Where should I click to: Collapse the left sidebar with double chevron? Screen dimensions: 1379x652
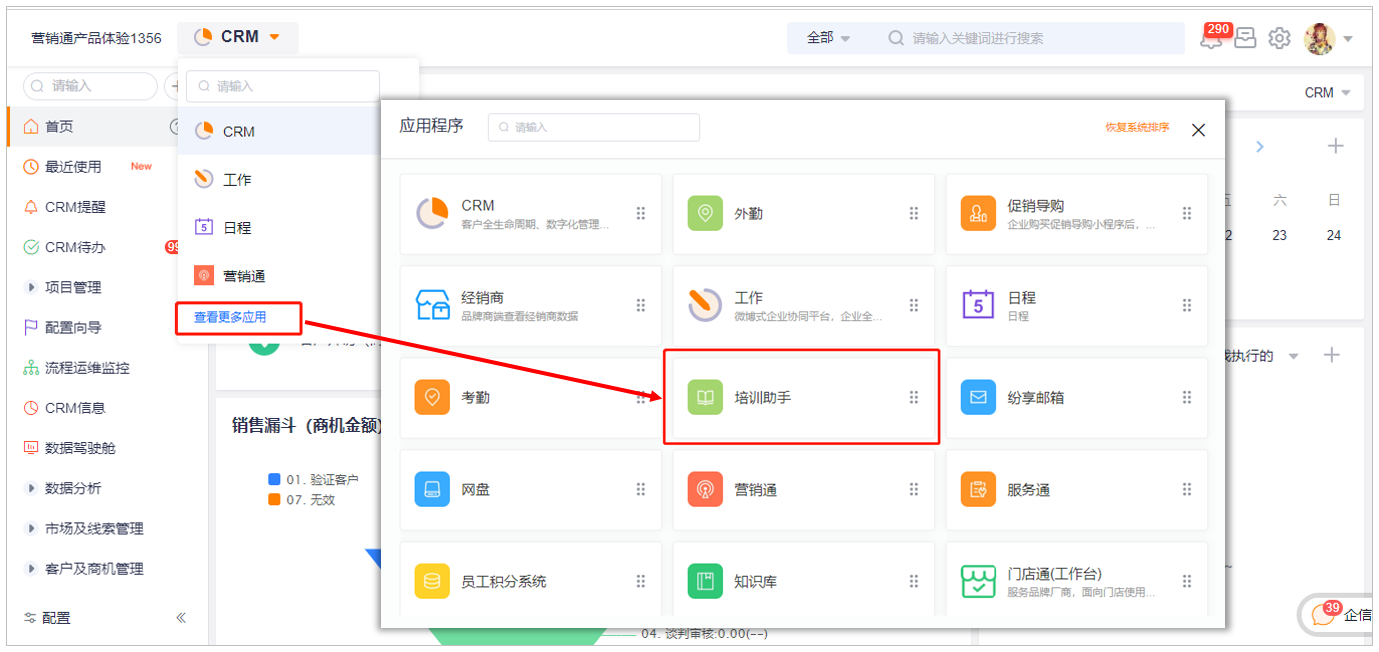tap(181, 618)
